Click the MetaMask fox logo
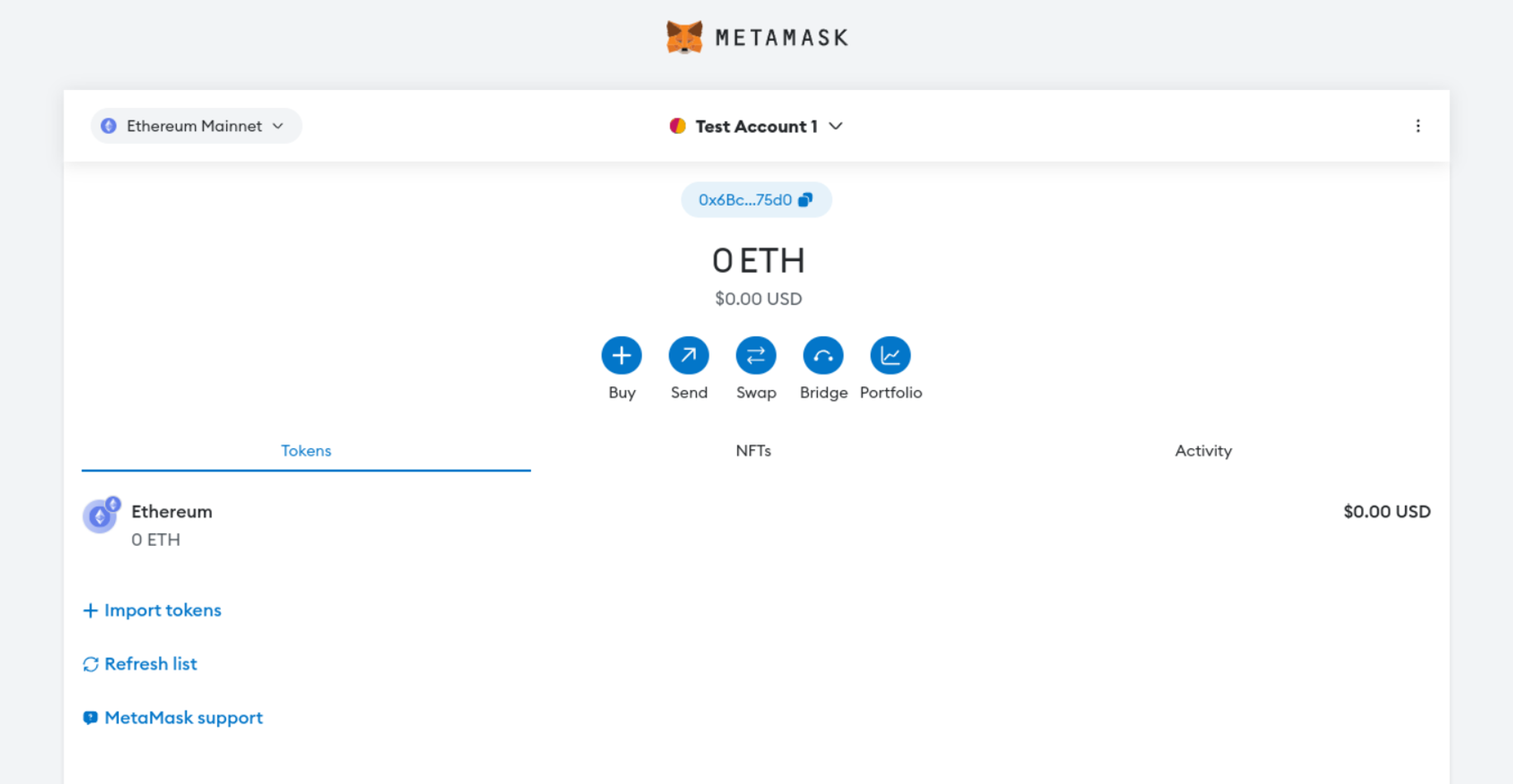The width and height of the screenshot is (1513, 784). [684, 37]
